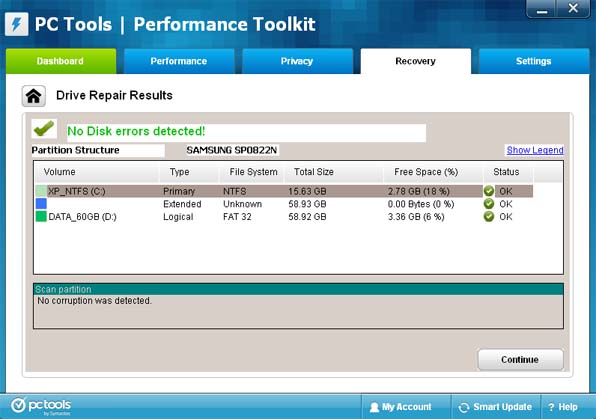Image resolution: width=596 pixels, height=419 pixels.
Task: Click the Home icon beside Drive Repair Results
Action: click(33, 96)
